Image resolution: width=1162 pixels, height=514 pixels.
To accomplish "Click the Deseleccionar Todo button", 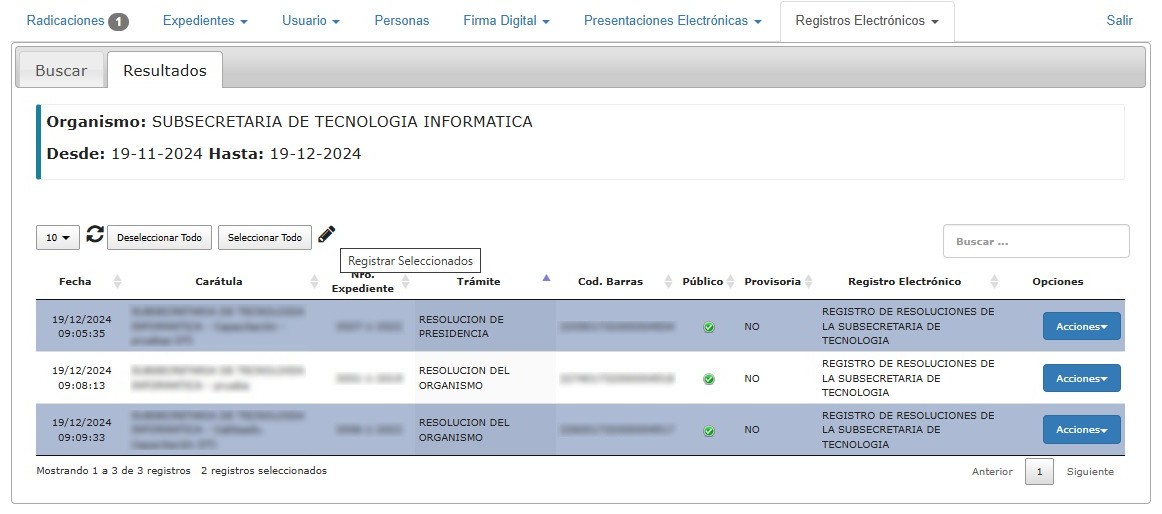I will click(159, 238).
